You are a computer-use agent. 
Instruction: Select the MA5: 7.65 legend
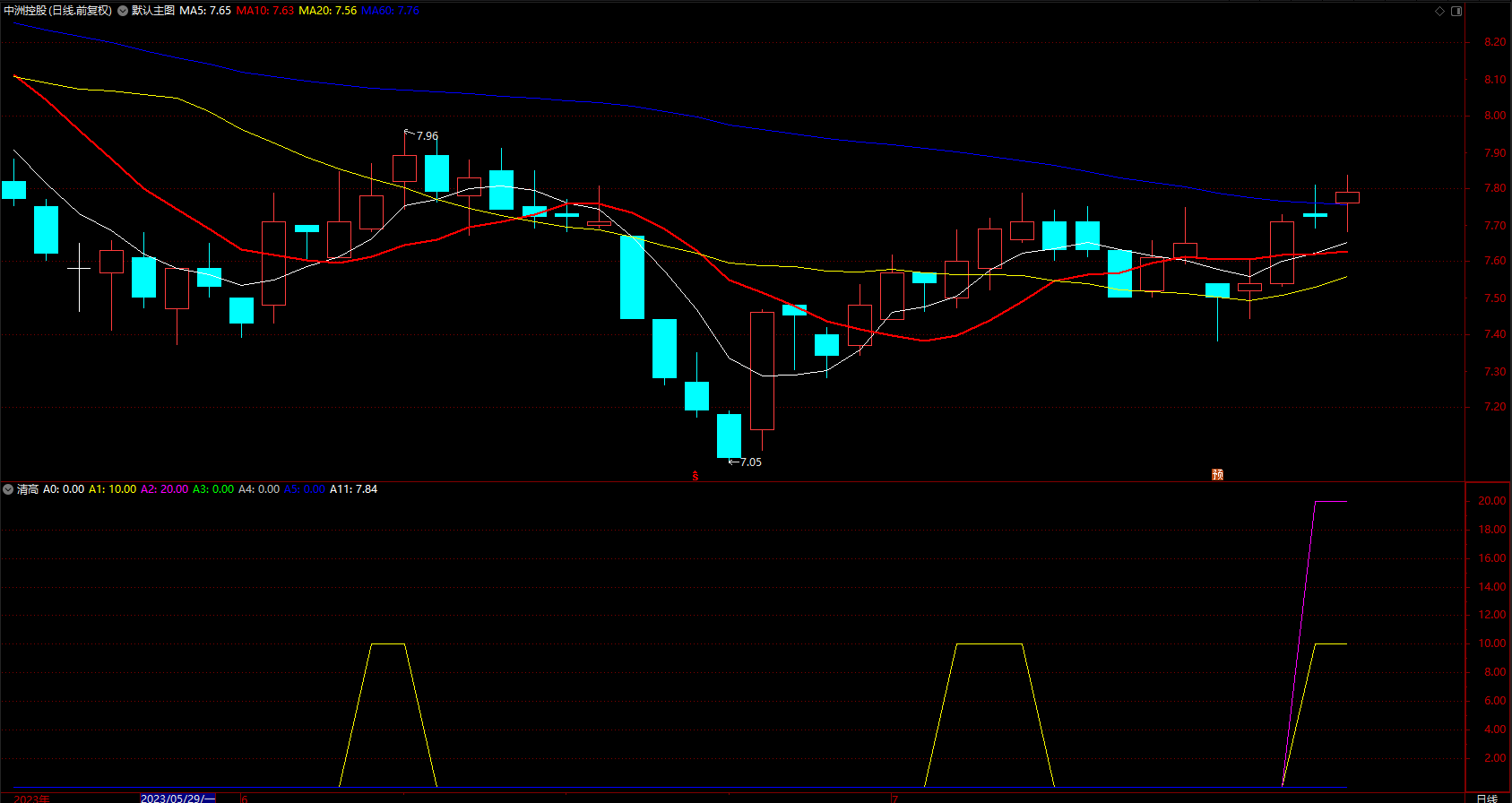pos(205,11)
